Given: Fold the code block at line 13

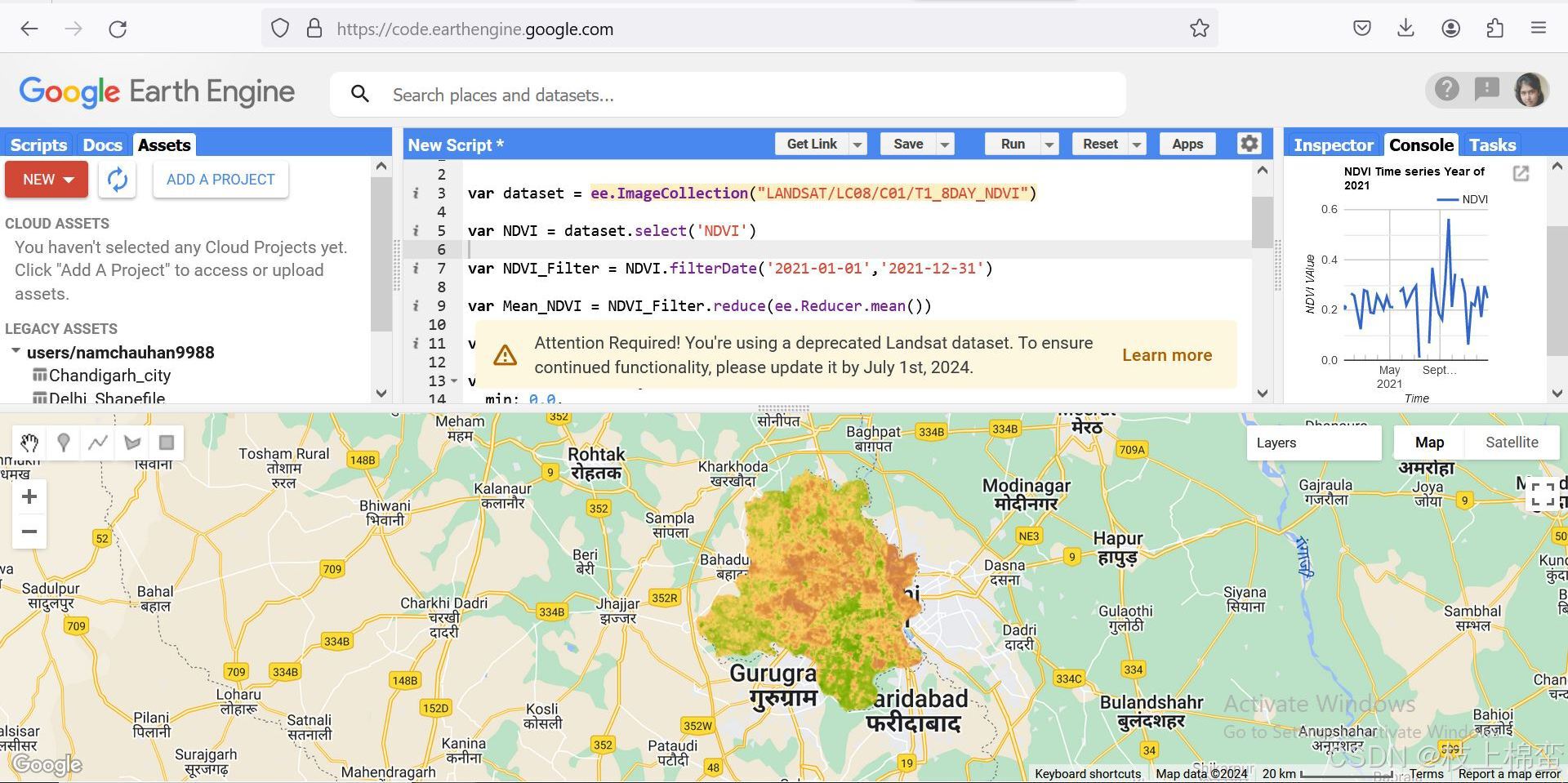Looking at the screenshot, I should [454, 380].
